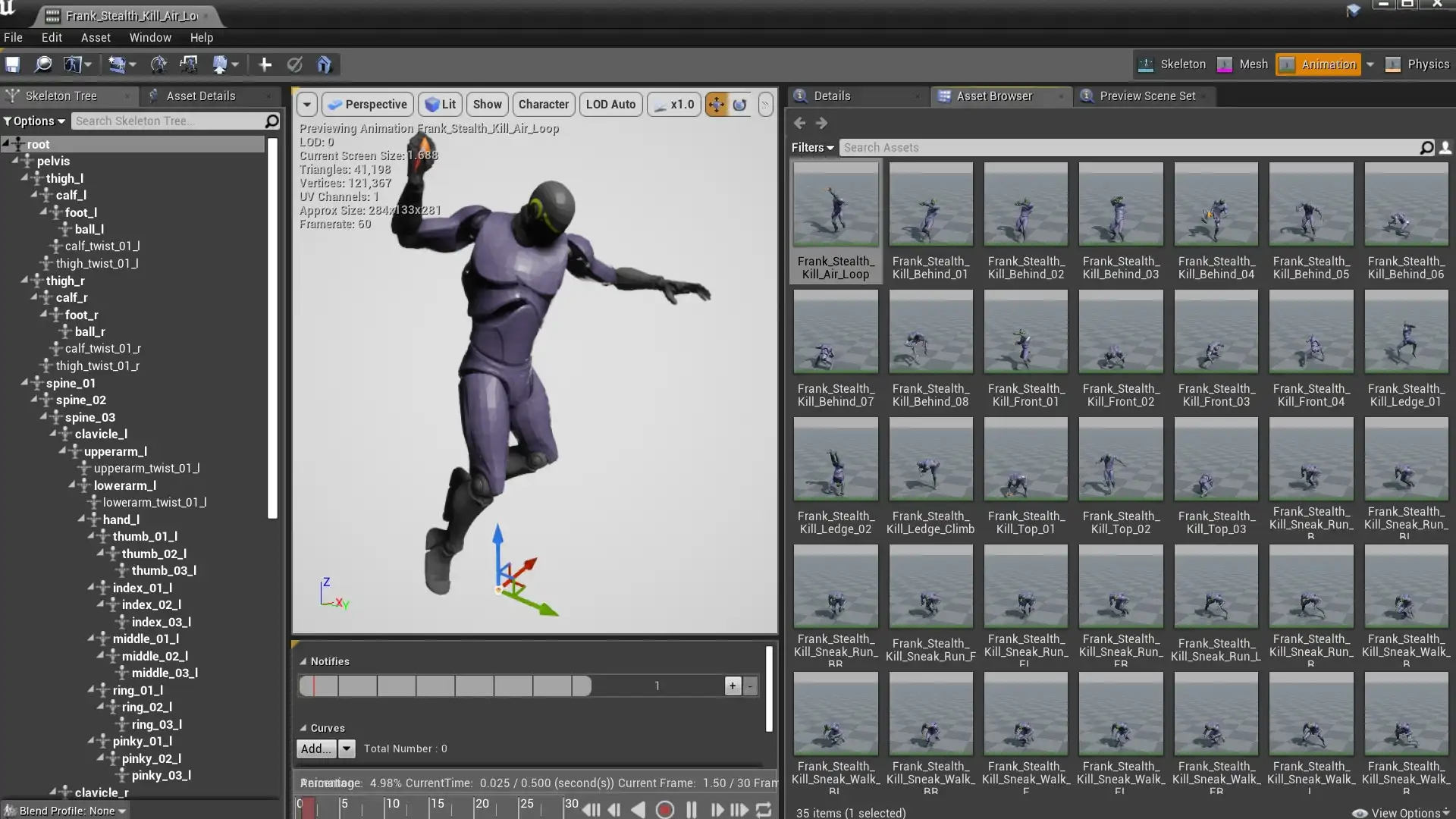1456x819 pixels.
Task: Collapse the spine_01 tree node
Action: click(25, 383)
